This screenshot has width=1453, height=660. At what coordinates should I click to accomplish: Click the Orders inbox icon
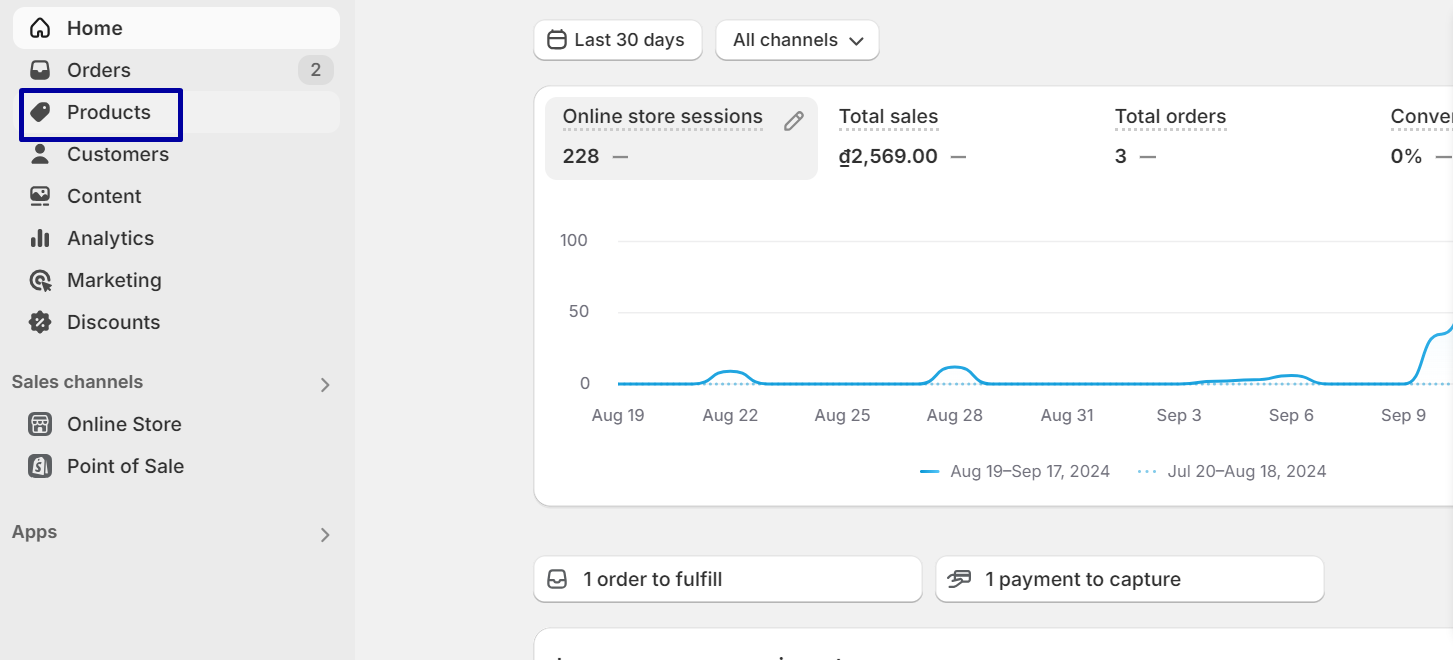[40, 70]
